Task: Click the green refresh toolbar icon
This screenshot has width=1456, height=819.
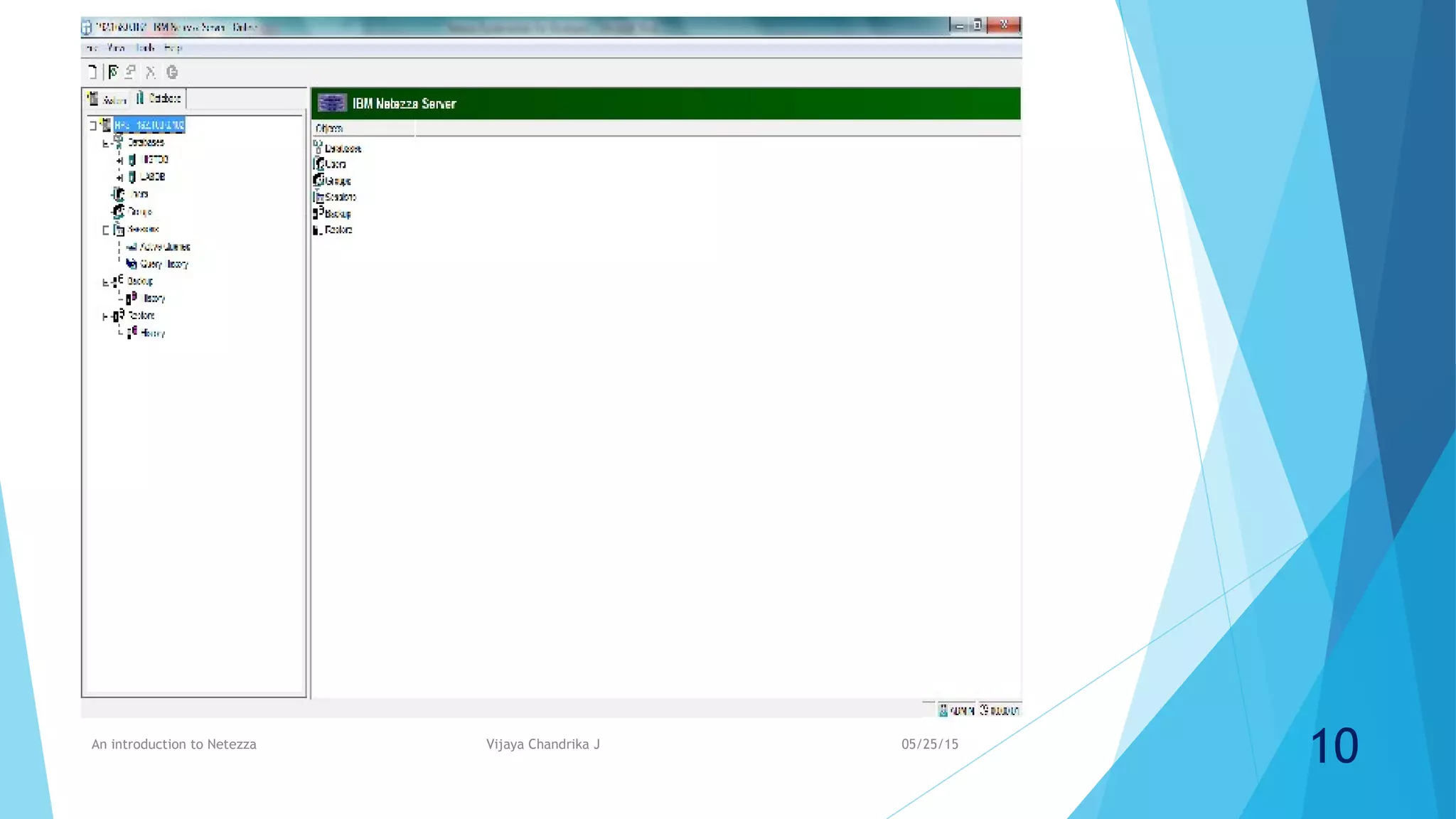Action: point(172,72)
